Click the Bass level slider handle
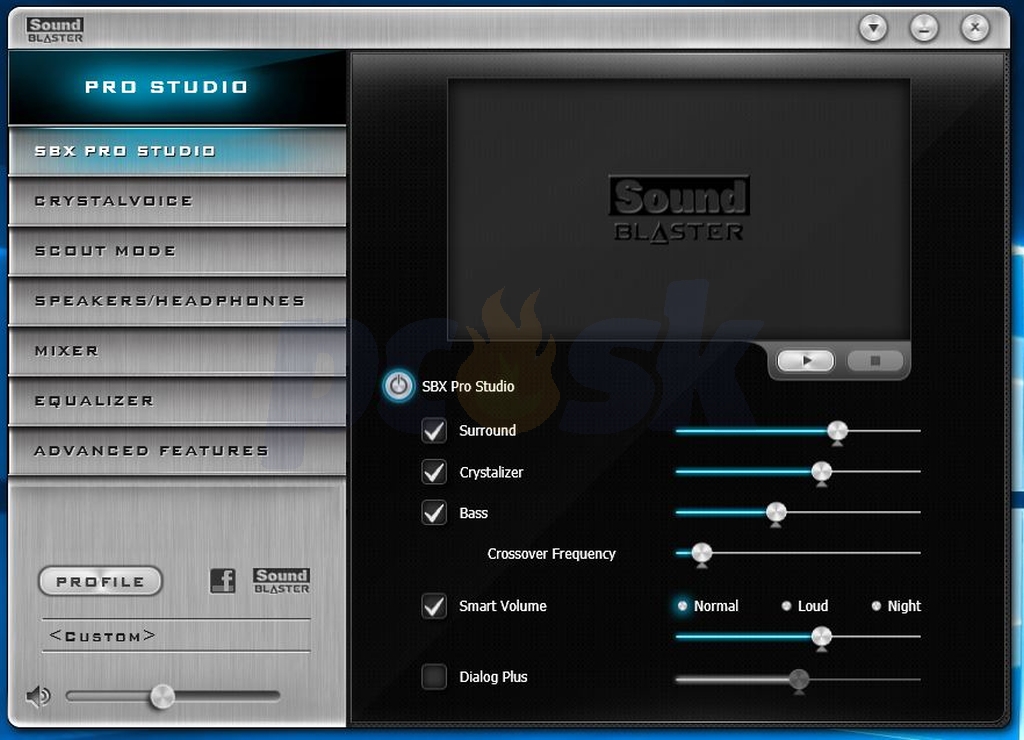 coord(776,513)
